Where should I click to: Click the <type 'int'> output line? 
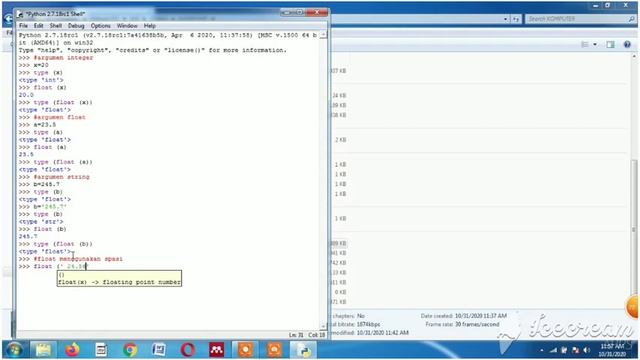41,80
